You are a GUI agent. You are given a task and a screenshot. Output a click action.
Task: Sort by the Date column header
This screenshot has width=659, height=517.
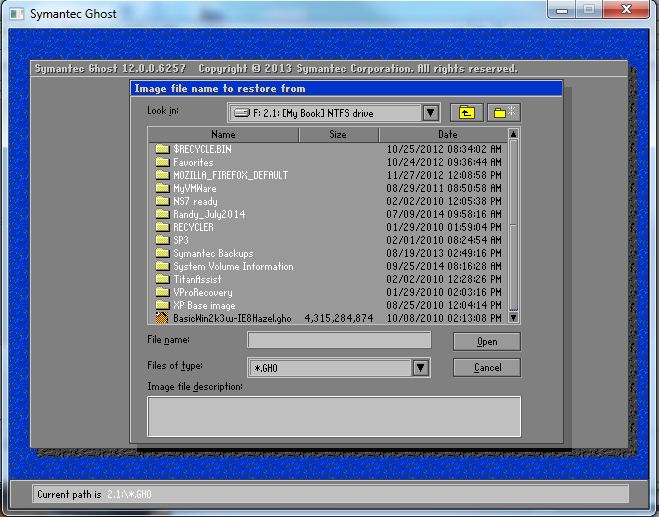pos(443,135)
